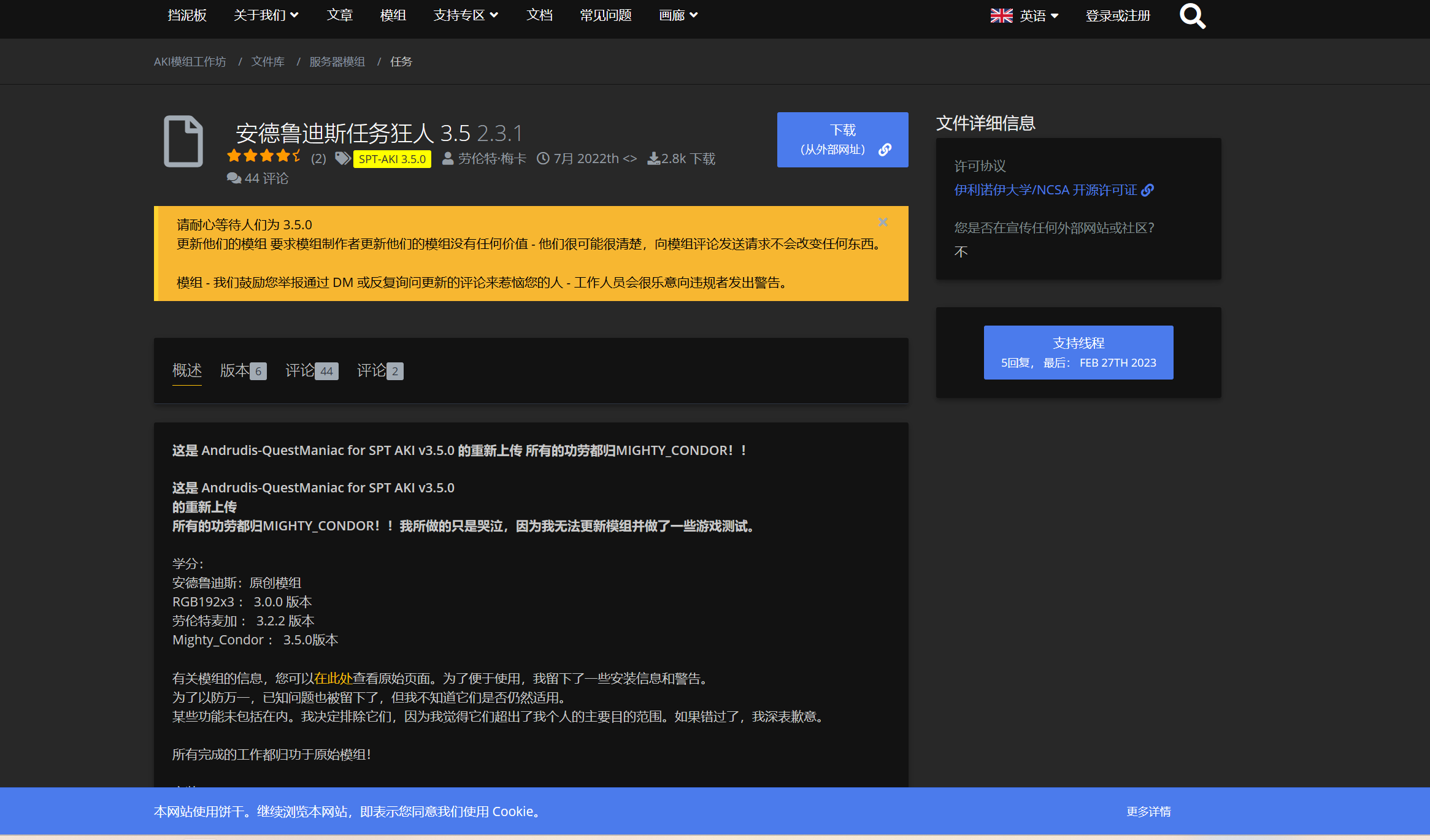Click the external link icon after the NCSA license
This screenshot has height=840, width=1430.
click(x=1148, y=190)
